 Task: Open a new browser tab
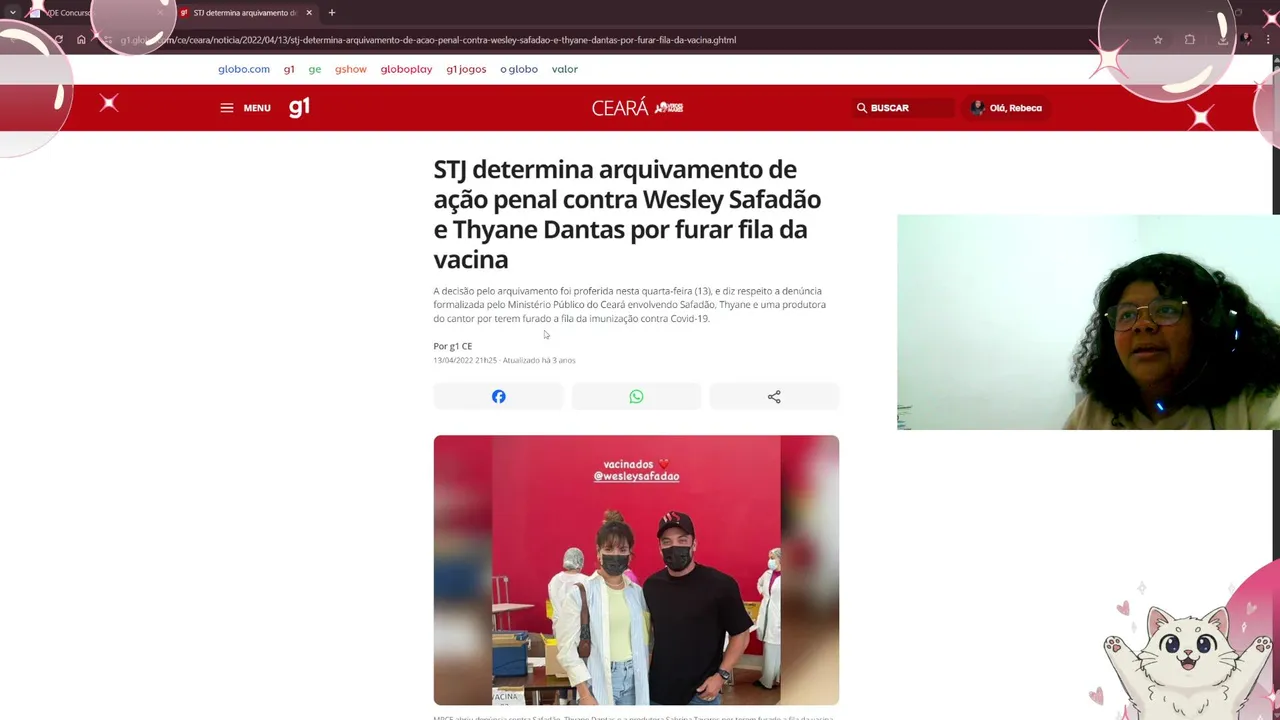(x=332, y=13)
